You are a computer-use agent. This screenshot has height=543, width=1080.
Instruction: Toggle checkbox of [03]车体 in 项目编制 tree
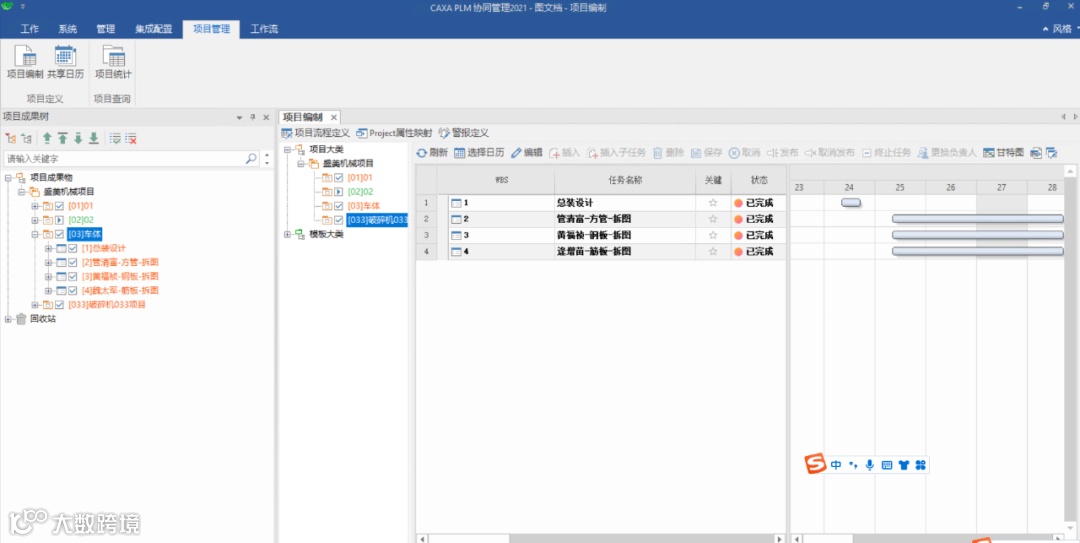[x=339, y=206]
